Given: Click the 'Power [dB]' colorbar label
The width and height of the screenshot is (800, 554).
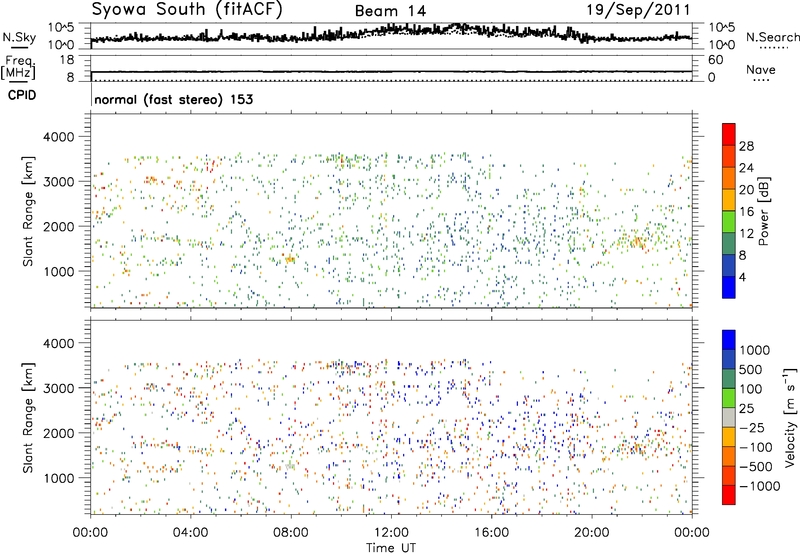Looking at the screenshot, I should tap(764, 211).
